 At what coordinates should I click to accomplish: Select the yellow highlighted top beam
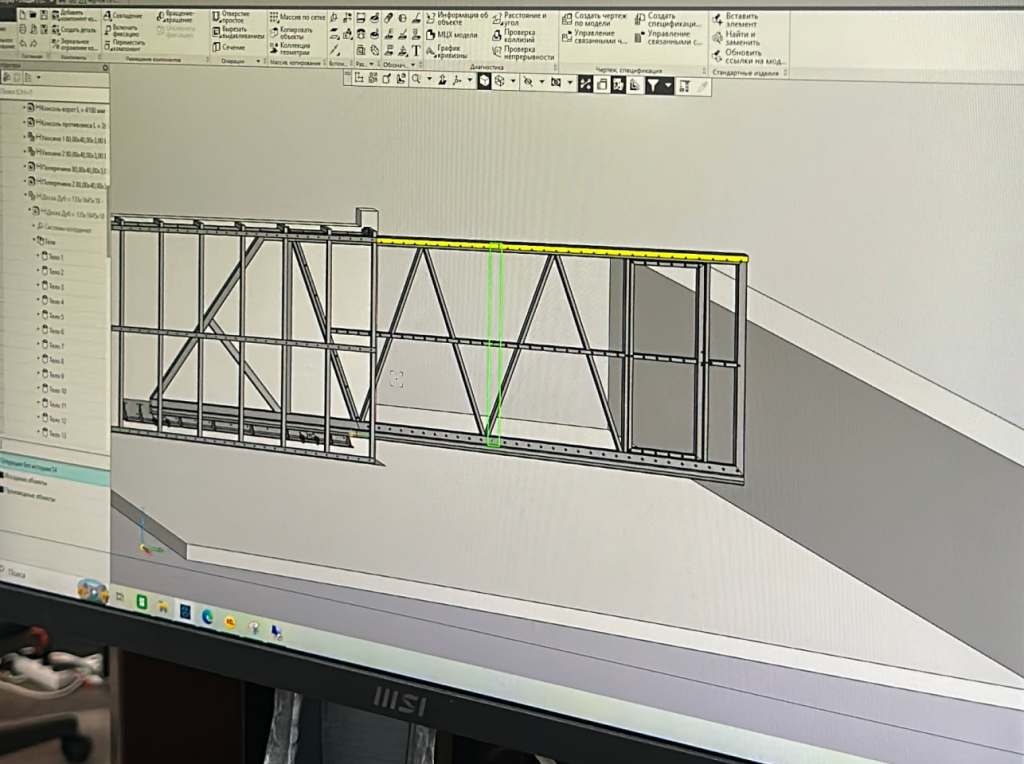click(x=562, y=249)
